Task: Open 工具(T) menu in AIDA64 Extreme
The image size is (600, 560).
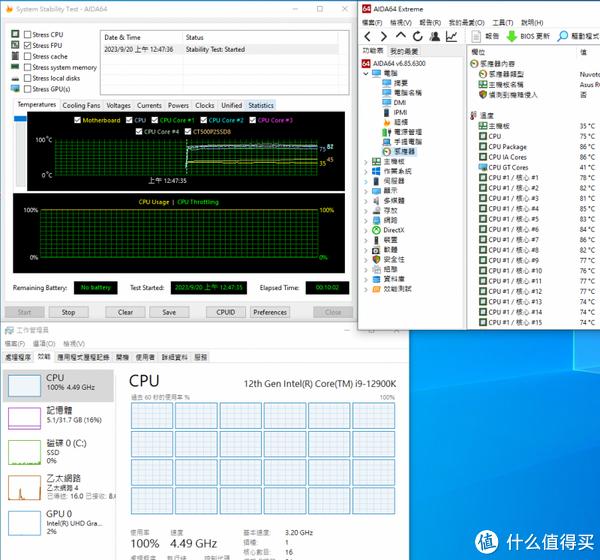Action: coord(502,23)
